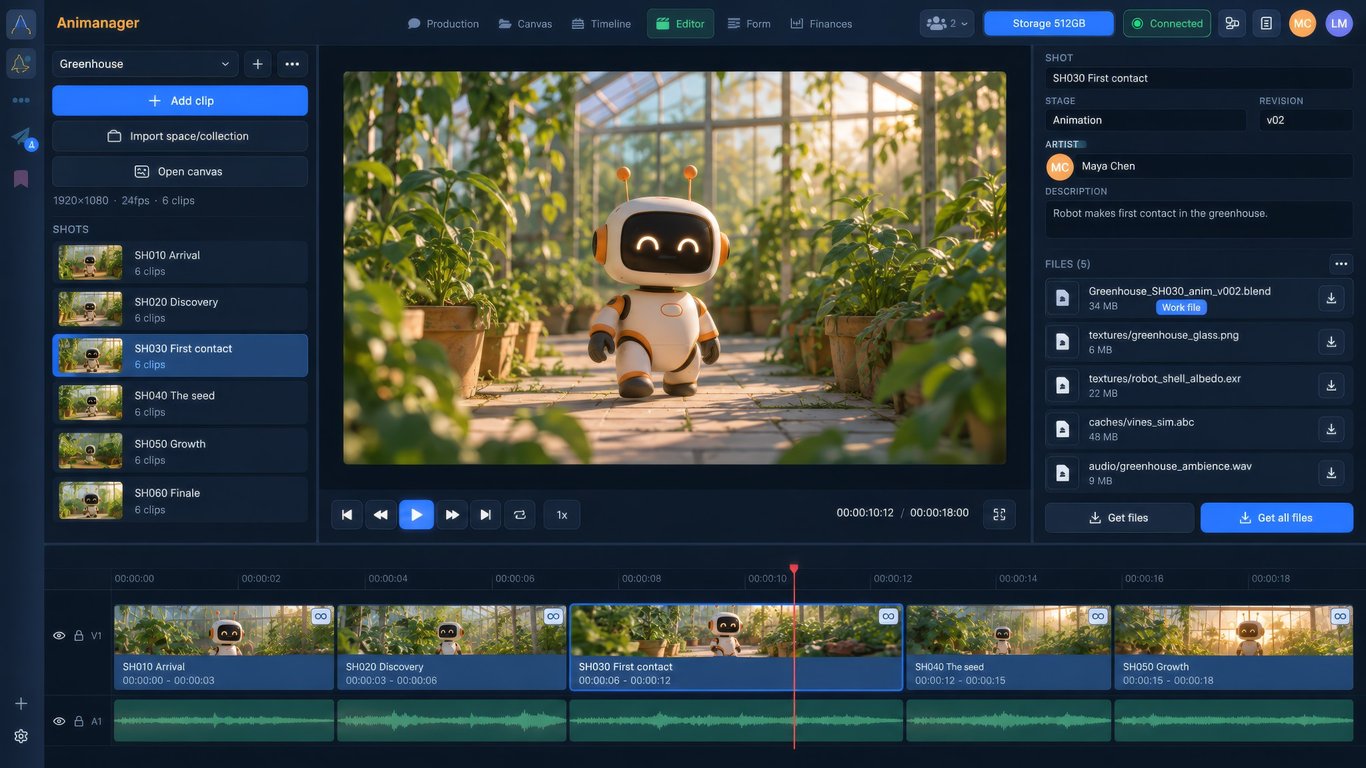The height and width of the screenshot is (768, 1366).
Task: Toggle link icon on SH010 Arrival clip
Action: tap(320, 616)
